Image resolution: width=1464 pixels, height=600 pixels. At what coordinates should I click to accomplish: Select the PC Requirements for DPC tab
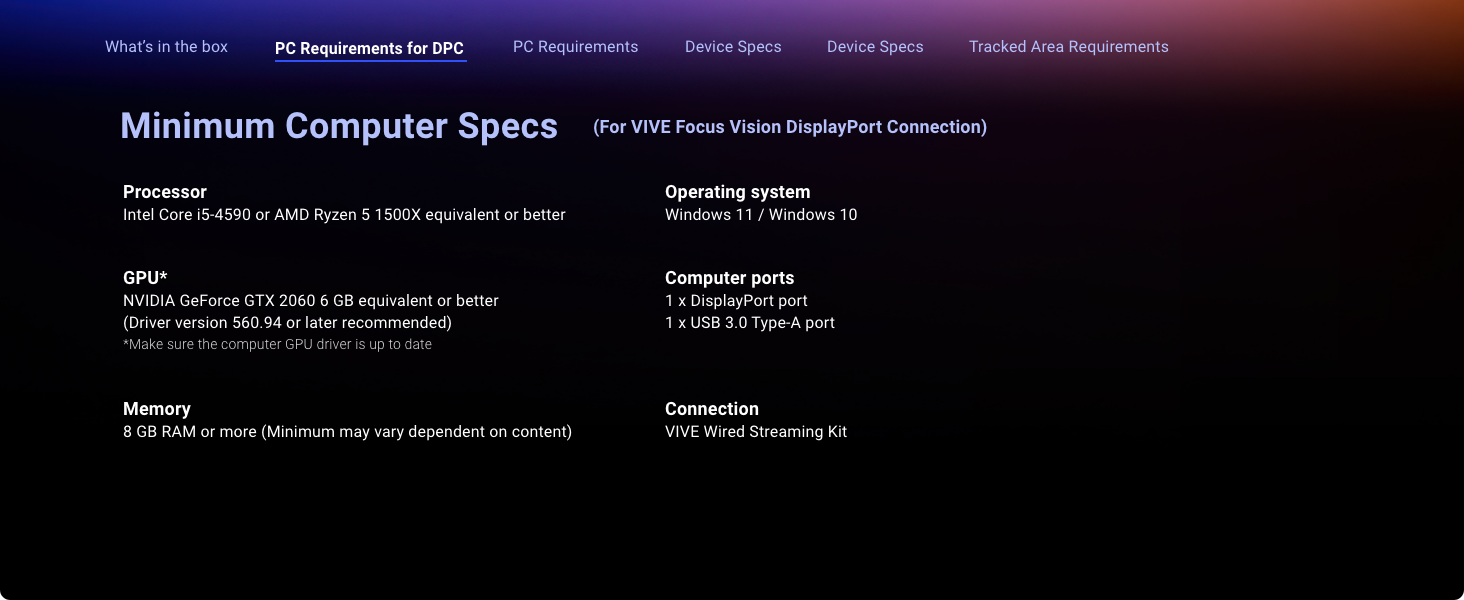click(369, 48)
